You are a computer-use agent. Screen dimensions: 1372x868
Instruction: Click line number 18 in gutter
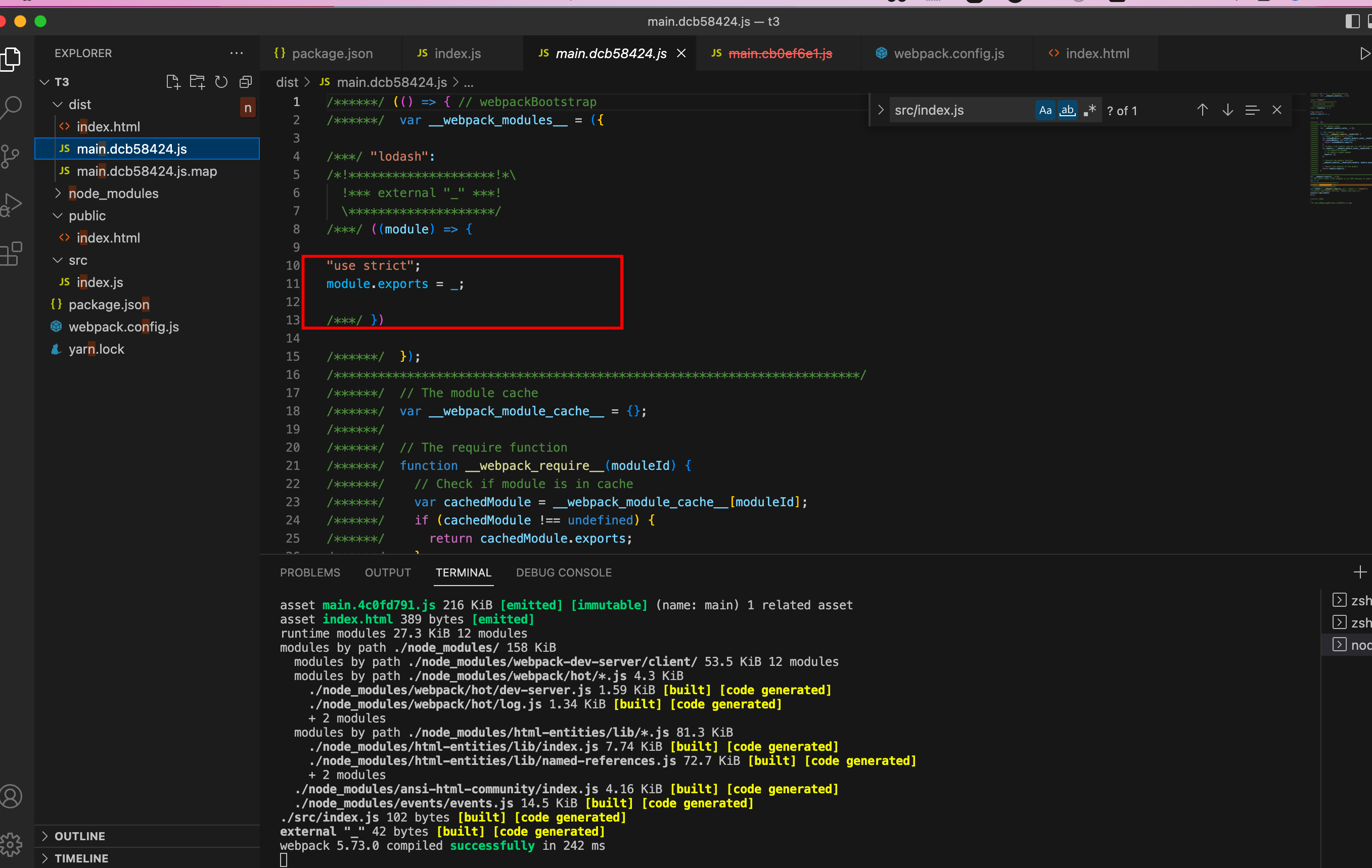click(x=292, y=411)
